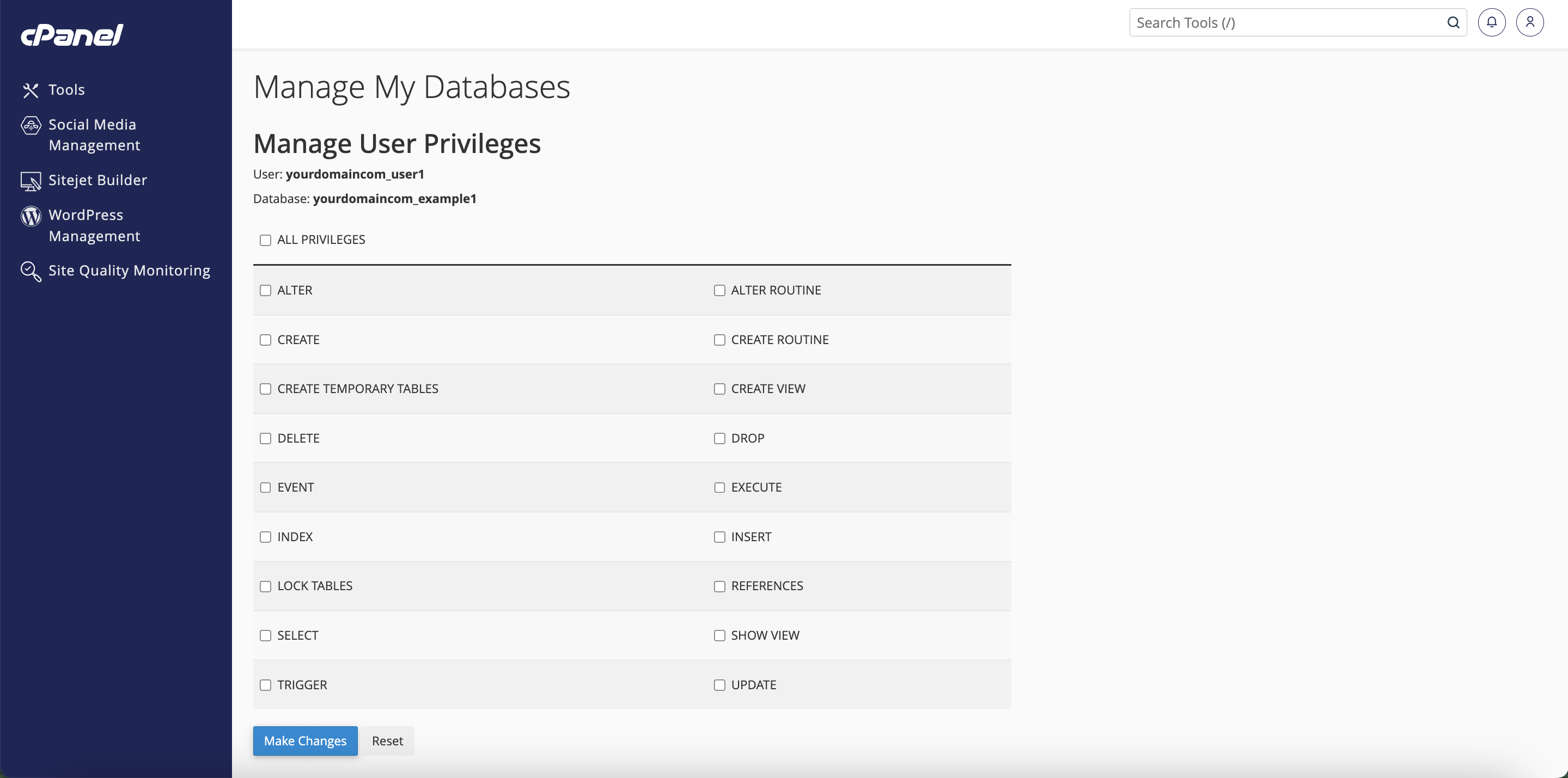
Task: Check the ALL PRIVILEGES checkbox
Action: [x=265, y=240]
